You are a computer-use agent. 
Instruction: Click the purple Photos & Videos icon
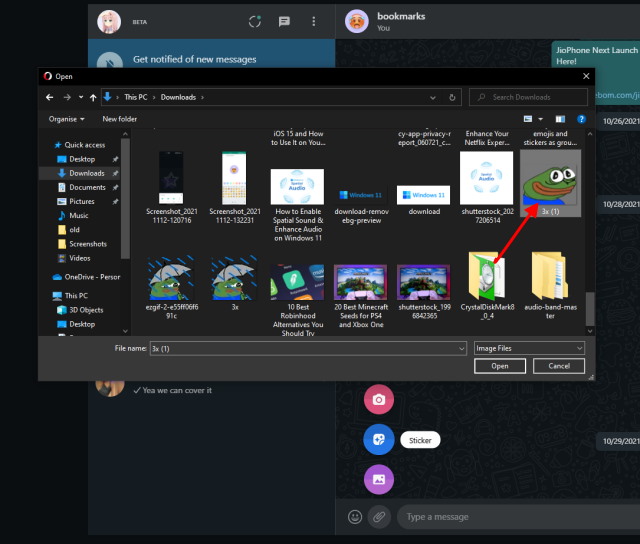tap(379, 479)
